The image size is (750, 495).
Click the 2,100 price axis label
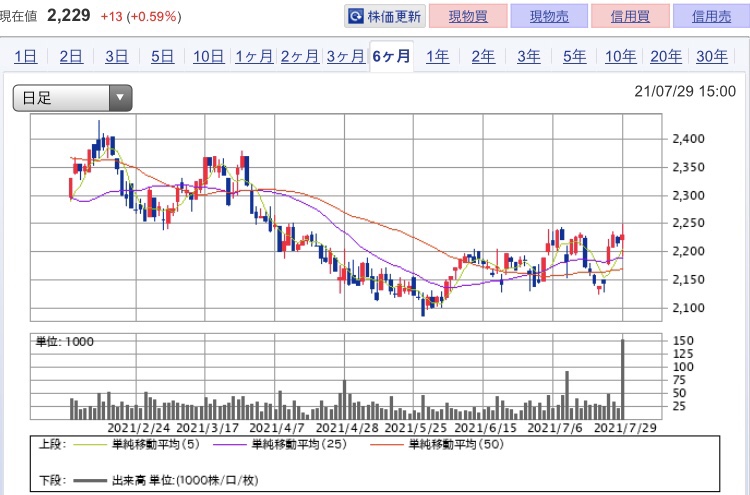[x=688, y=308]
